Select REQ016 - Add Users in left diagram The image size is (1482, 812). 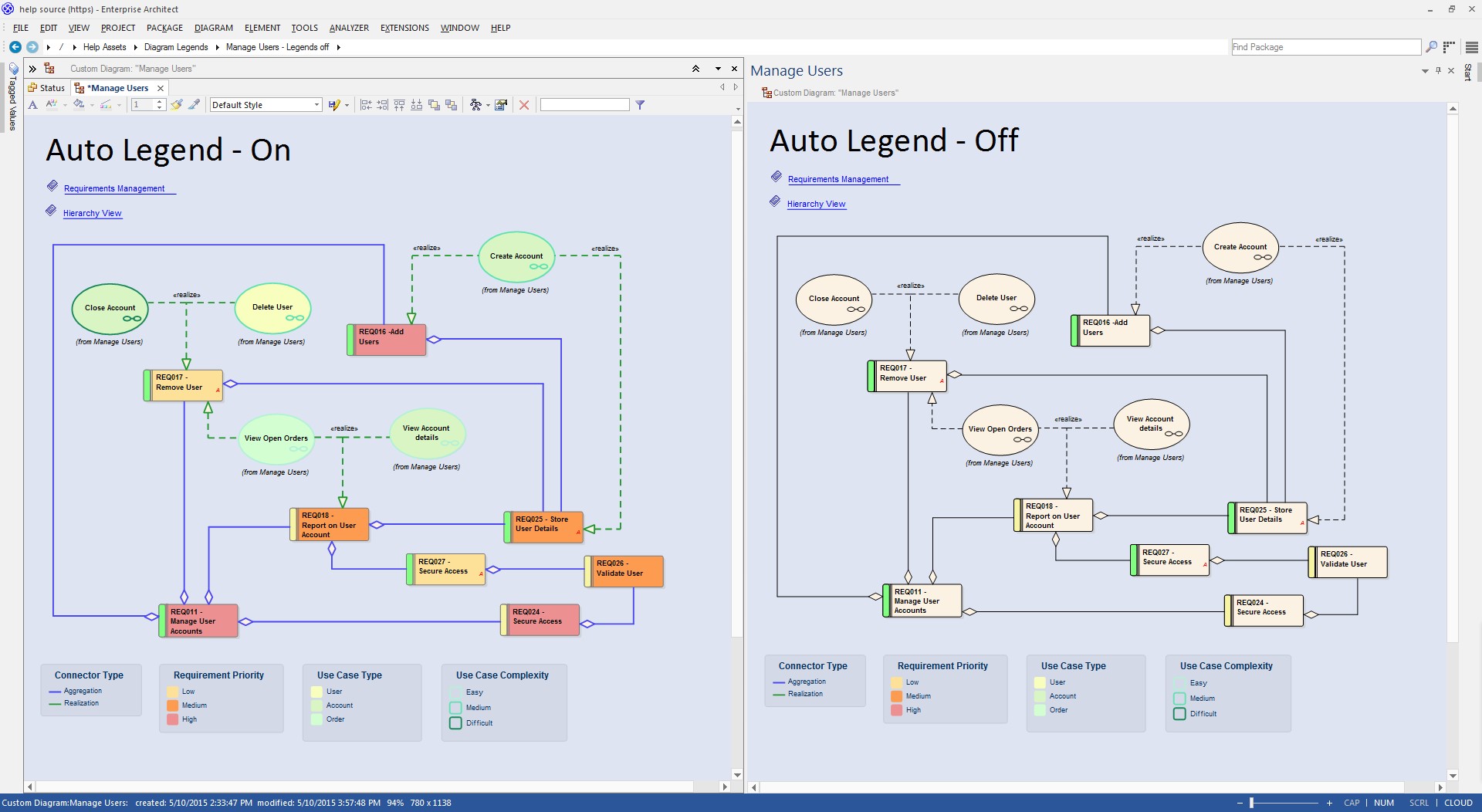386,340
